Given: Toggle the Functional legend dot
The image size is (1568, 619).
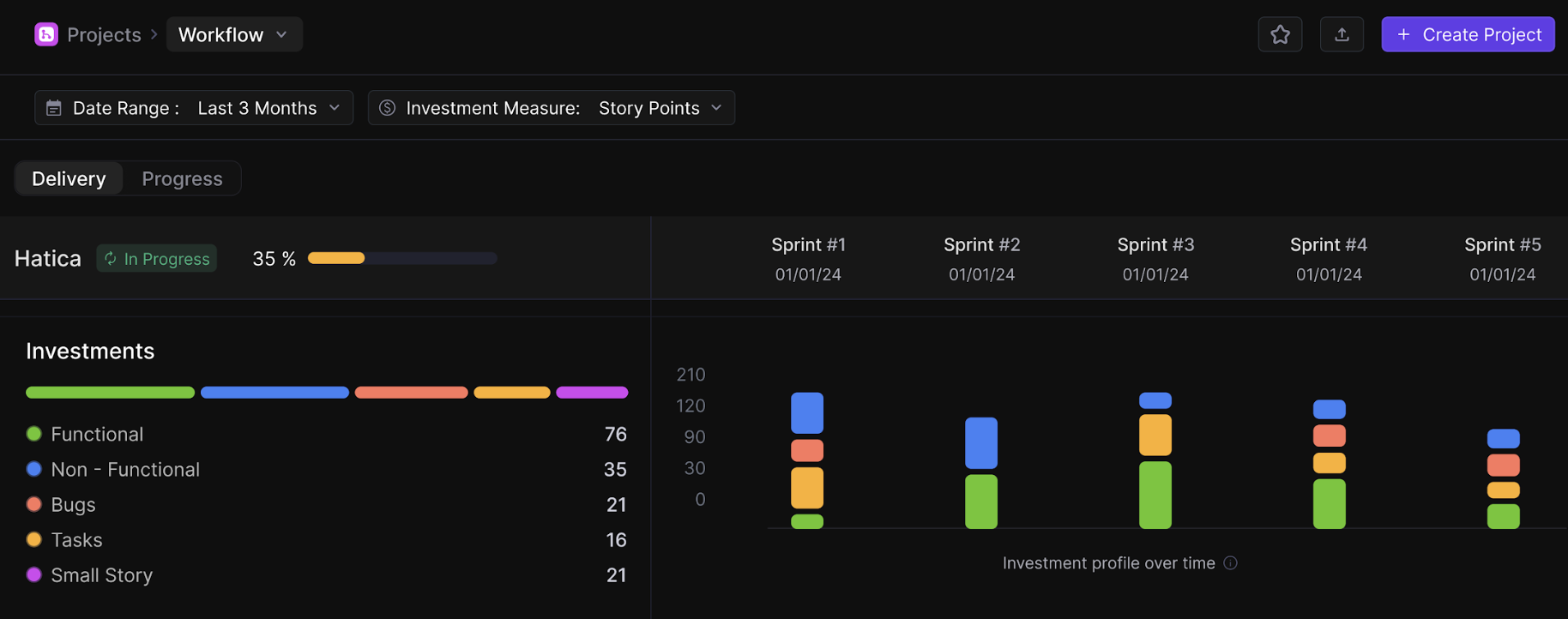Looking at the screenshot, I should click(34, 434).
